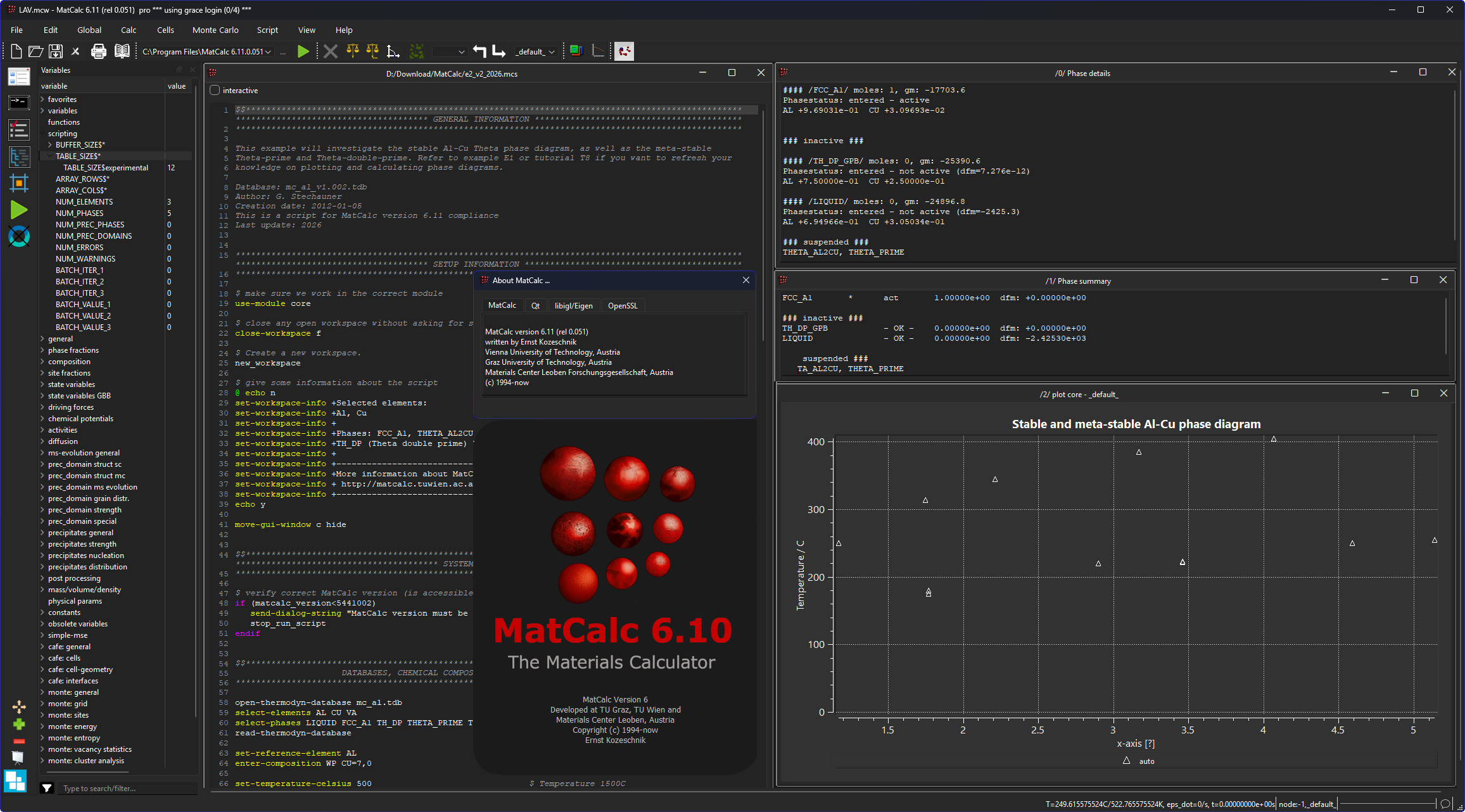Click the plot curve chart icon
Viewport: 1465px width, 812px height.
[x=598, y=51]
